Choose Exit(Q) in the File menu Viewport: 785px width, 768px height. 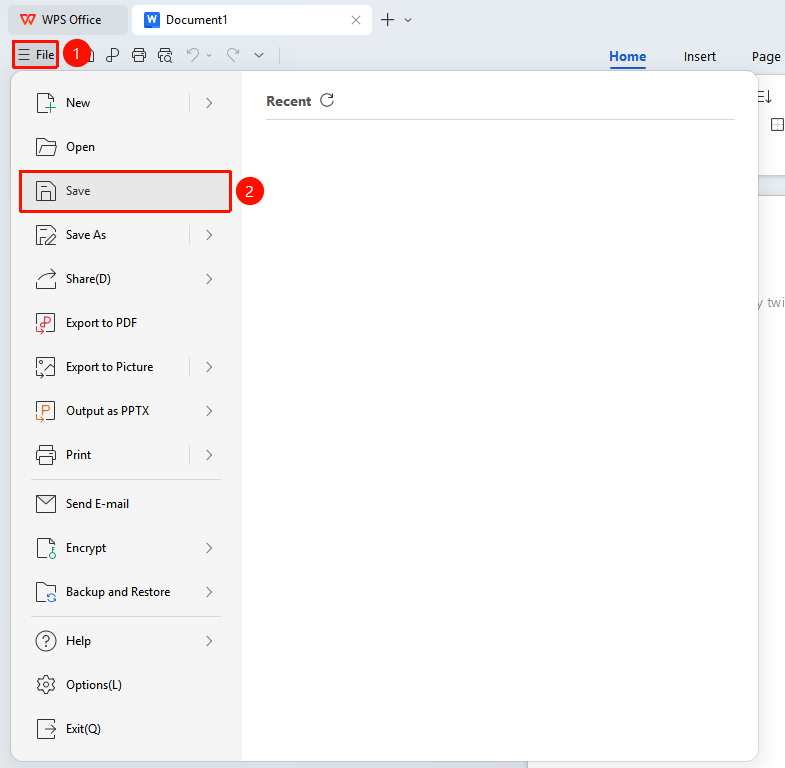[x=125, y=729]
